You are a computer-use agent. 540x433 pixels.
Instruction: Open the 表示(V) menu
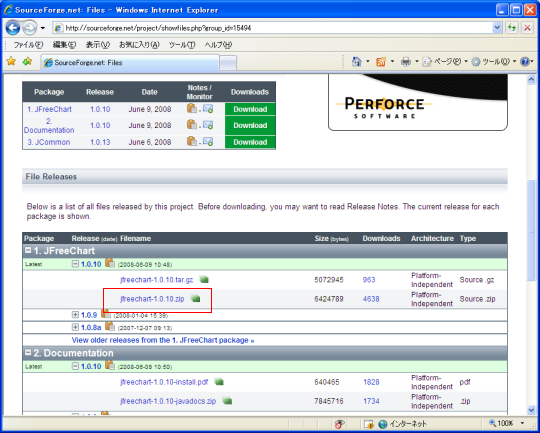(x=97, y=45)
